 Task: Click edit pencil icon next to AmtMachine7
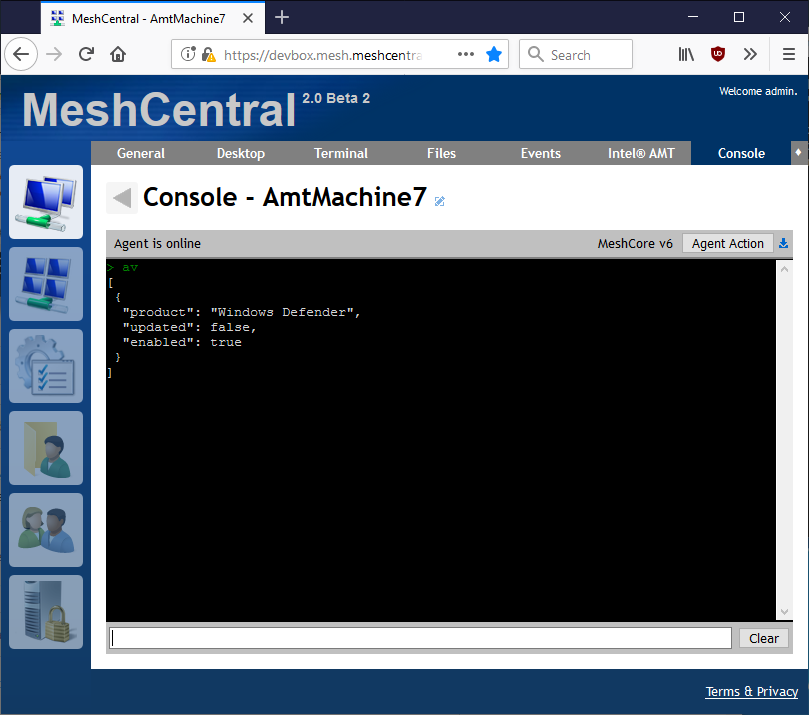pos(440,201)
